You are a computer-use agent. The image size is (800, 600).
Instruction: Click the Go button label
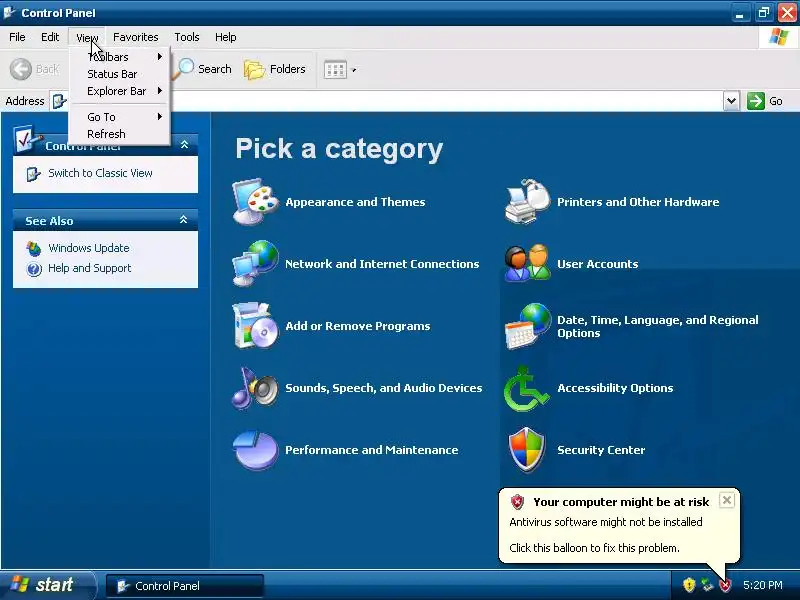(776, 101)
